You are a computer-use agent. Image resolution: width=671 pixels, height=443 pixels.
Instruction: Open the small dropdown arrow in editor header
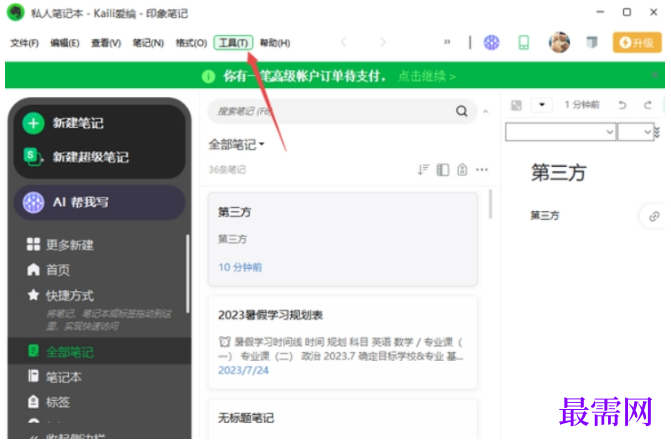point(542,105)
